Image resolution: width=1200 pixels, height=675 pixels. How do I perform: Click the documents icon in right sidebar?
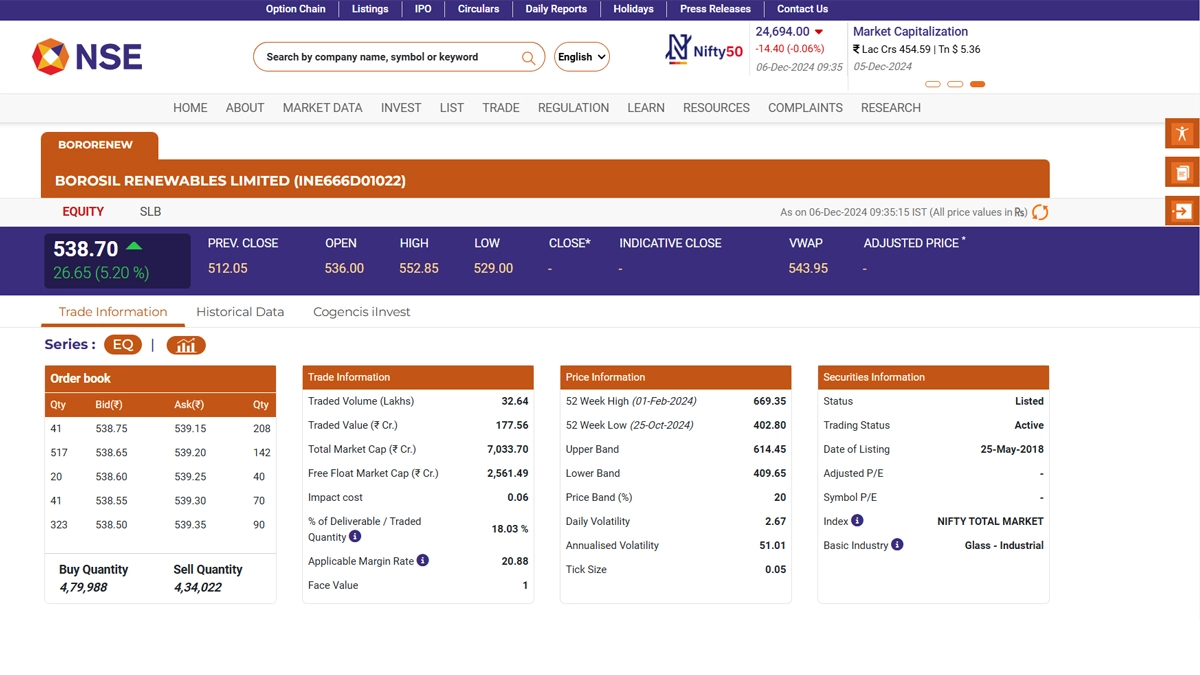[1182, 172]
